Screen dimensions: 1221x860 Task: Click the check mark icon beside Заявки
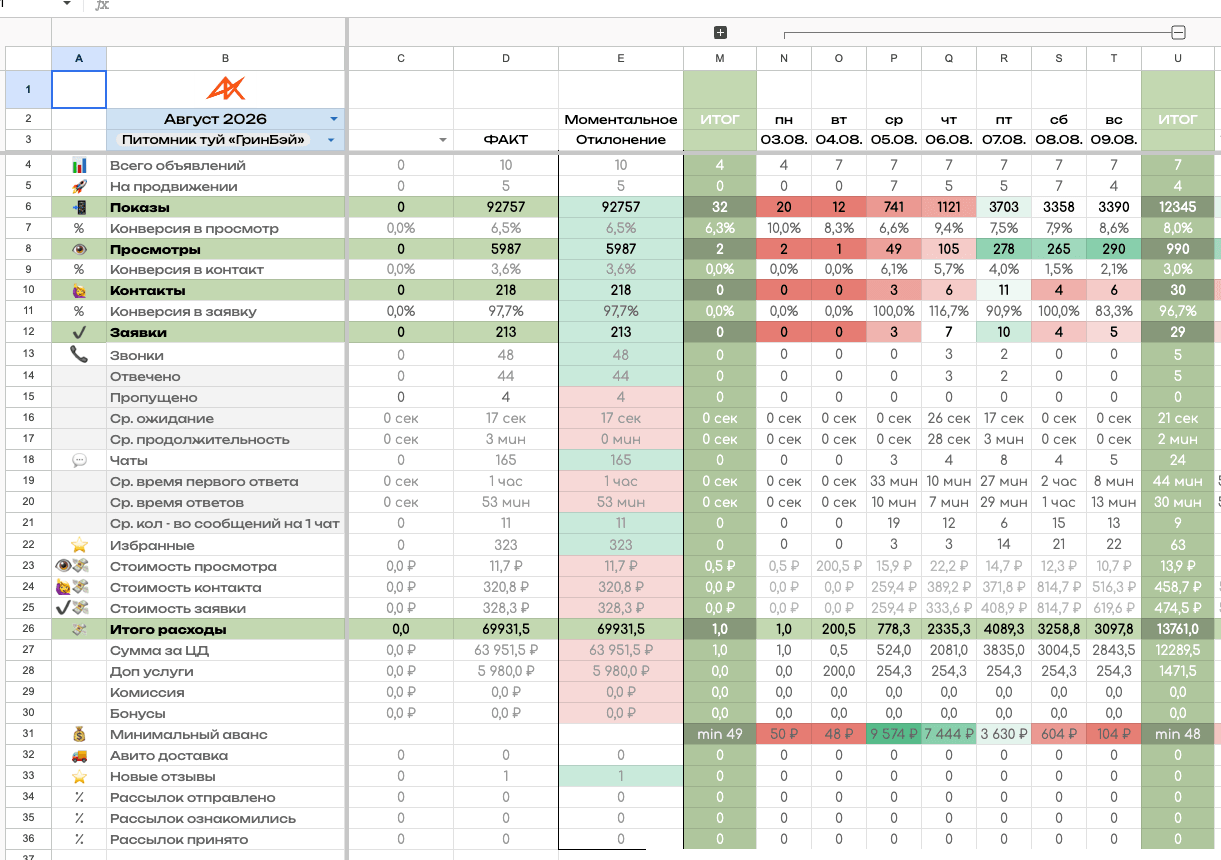coord(79,332)
